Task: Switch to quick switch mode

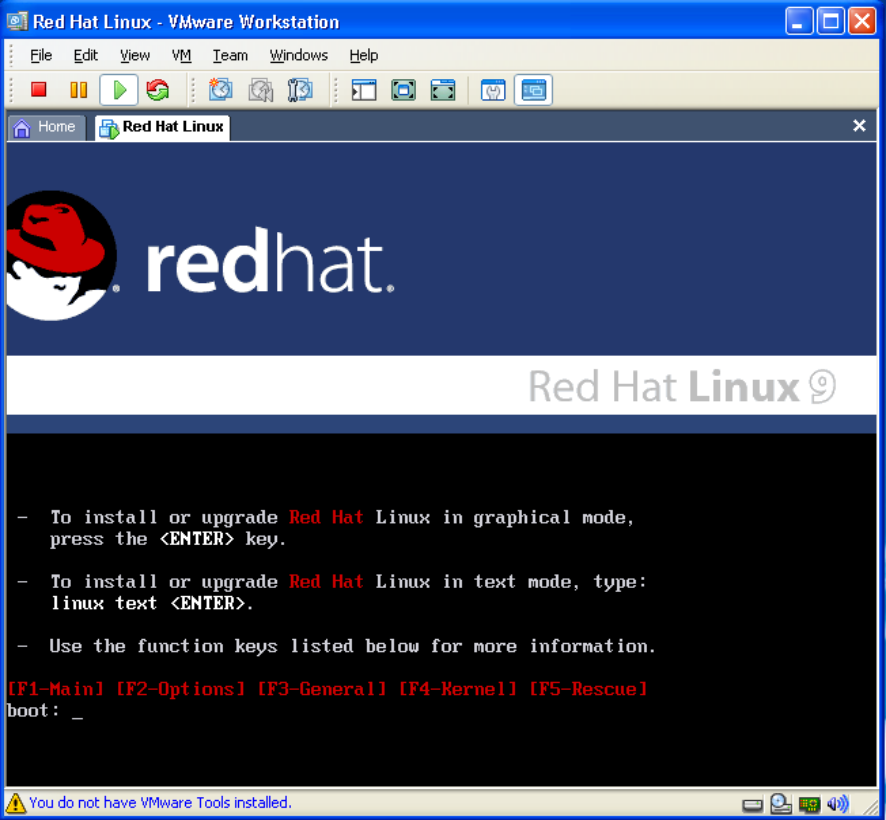Action: (x=403, y=90)
